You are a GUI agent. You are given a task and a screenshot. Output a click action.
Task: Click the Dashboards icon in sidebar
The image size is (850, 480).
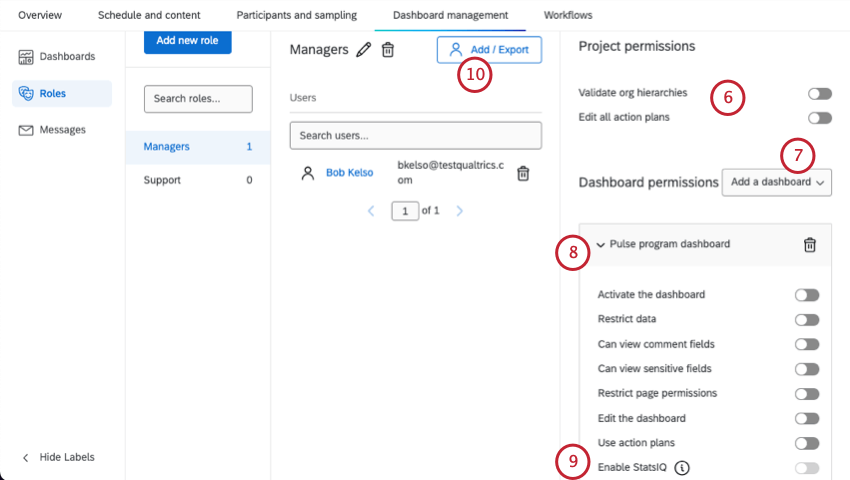click(x=25, y=57)
